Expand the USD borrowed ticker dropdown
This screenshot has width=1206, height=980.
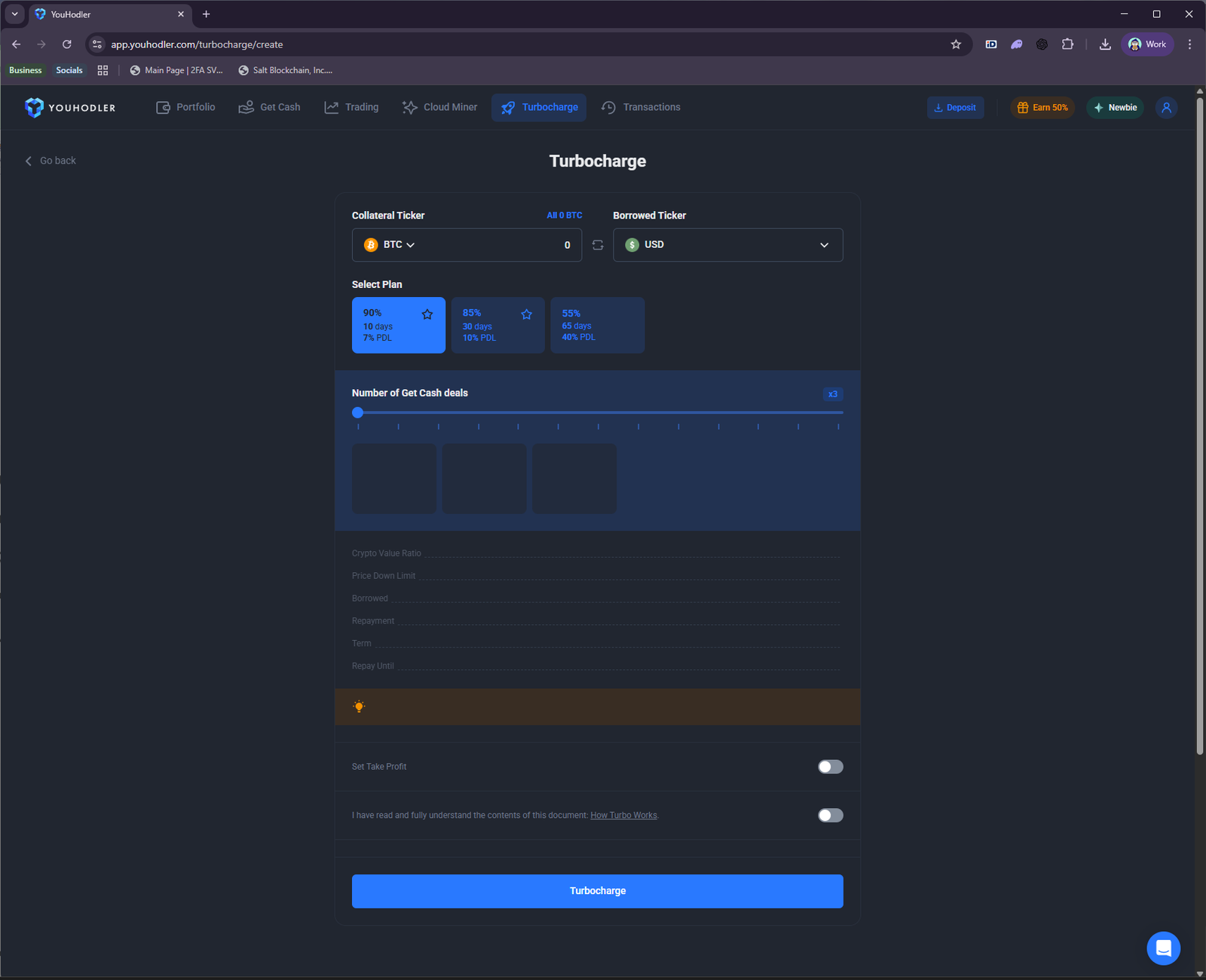[823, 244]
